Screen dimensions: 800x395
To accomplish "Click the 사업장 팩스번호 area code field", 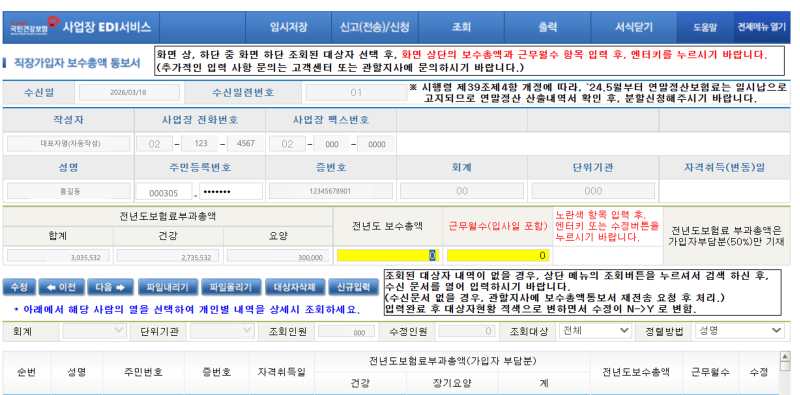I will pyautogui.click(x=287, y=144).
